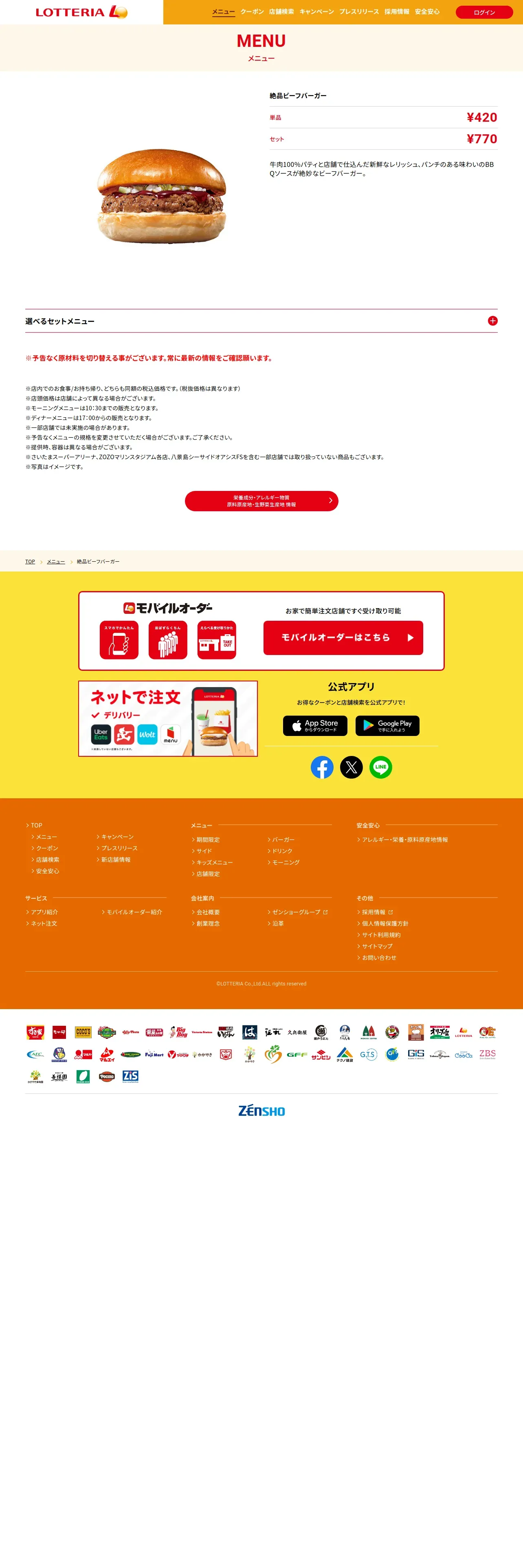
Task: Open the モバイルオーダー紹介 footer link
Action: (x=134, y=912)
